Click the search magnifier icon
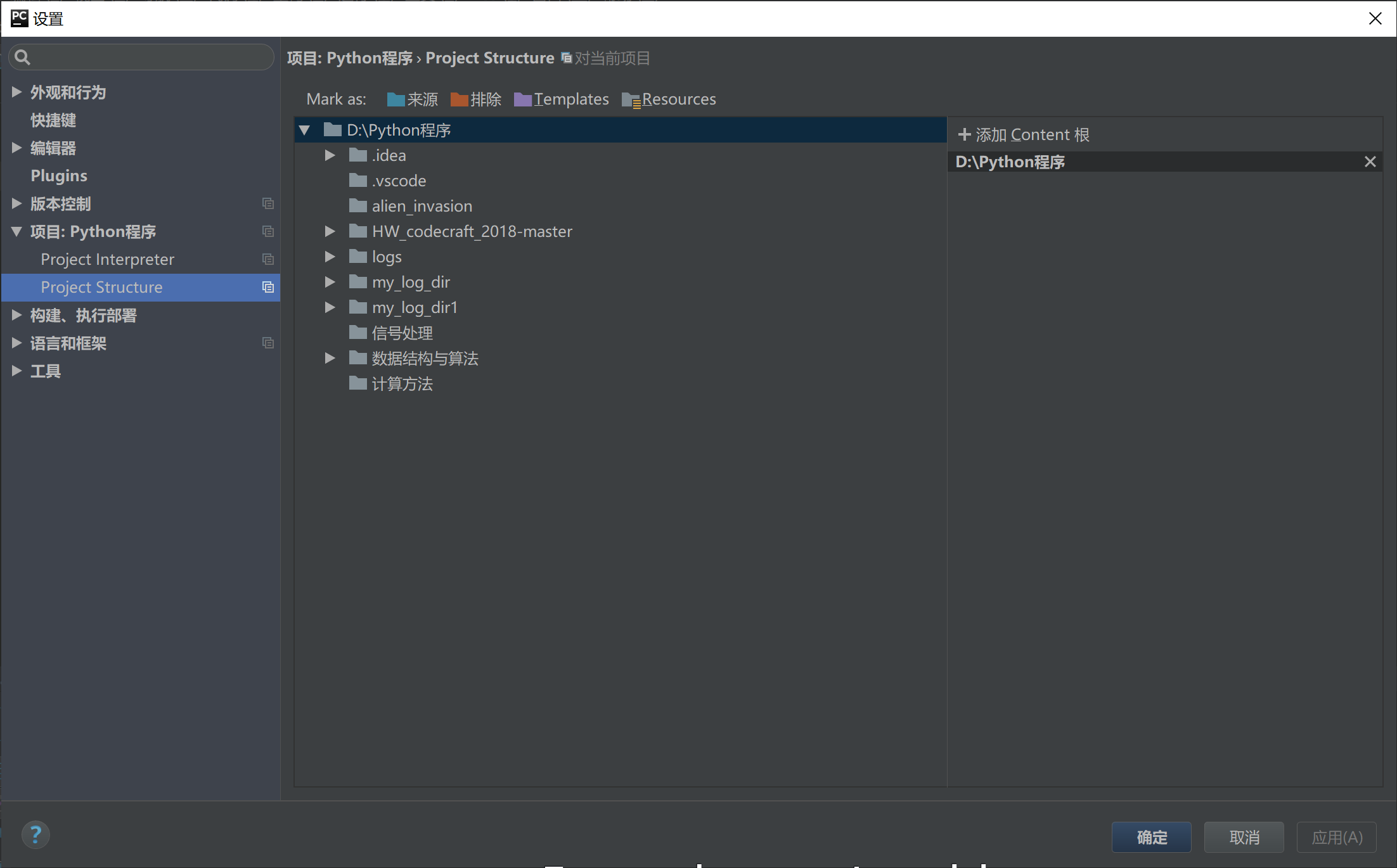Viewport: 1397px width, 868px height. (22, 58)
